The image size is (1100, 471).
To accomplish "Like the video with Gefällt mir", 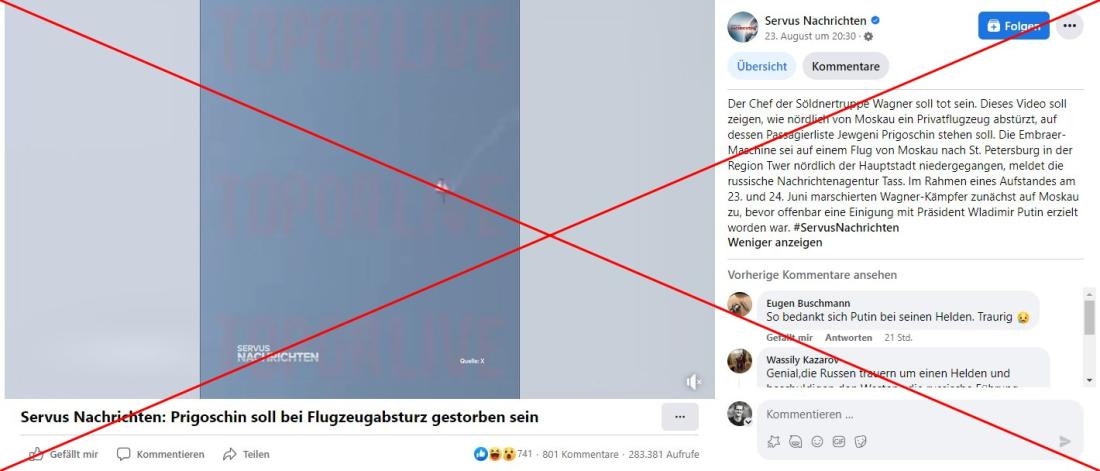I will pos(63,454).
